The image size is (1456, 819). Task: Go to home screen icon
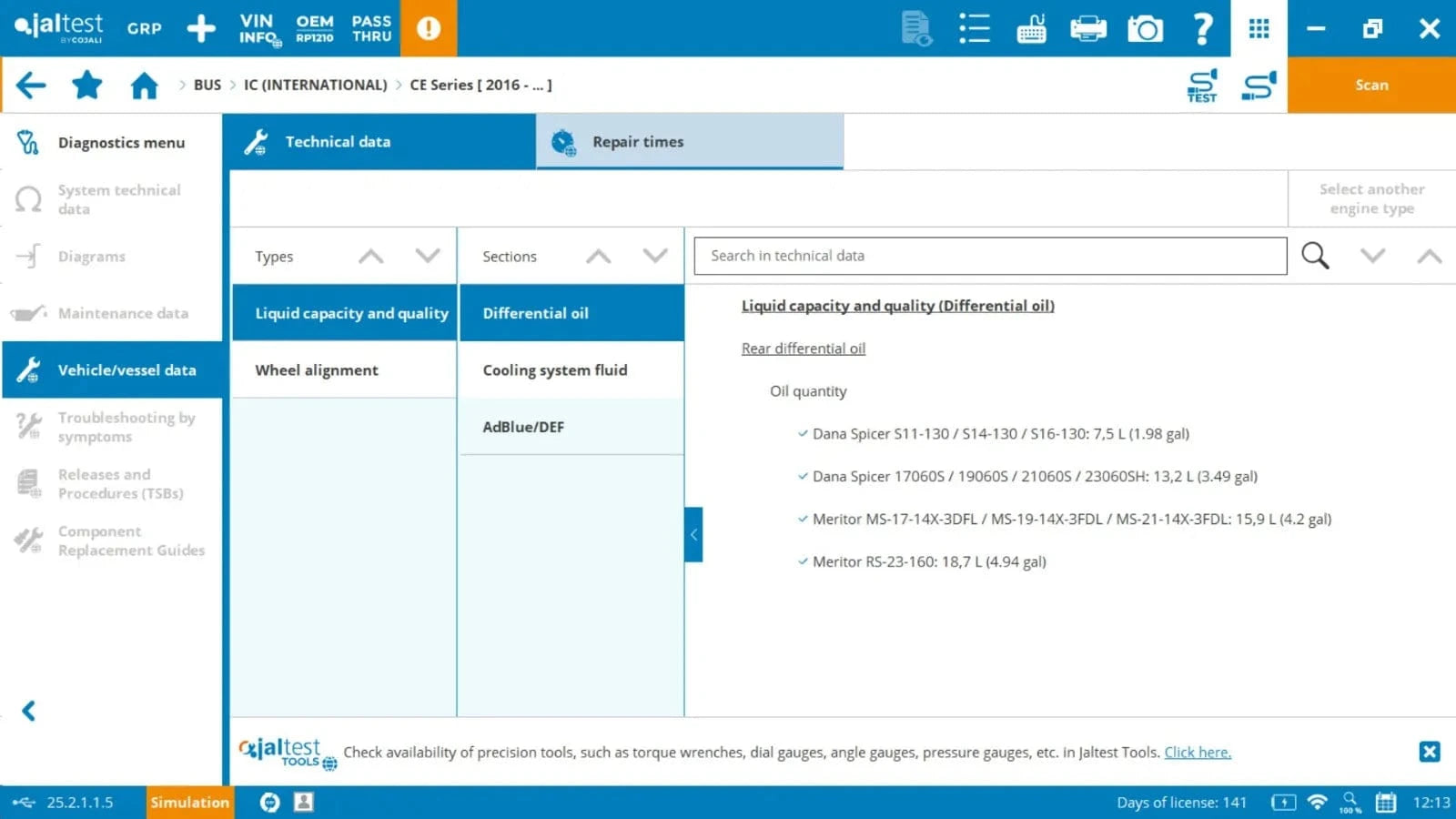click(x=144, y=85)
